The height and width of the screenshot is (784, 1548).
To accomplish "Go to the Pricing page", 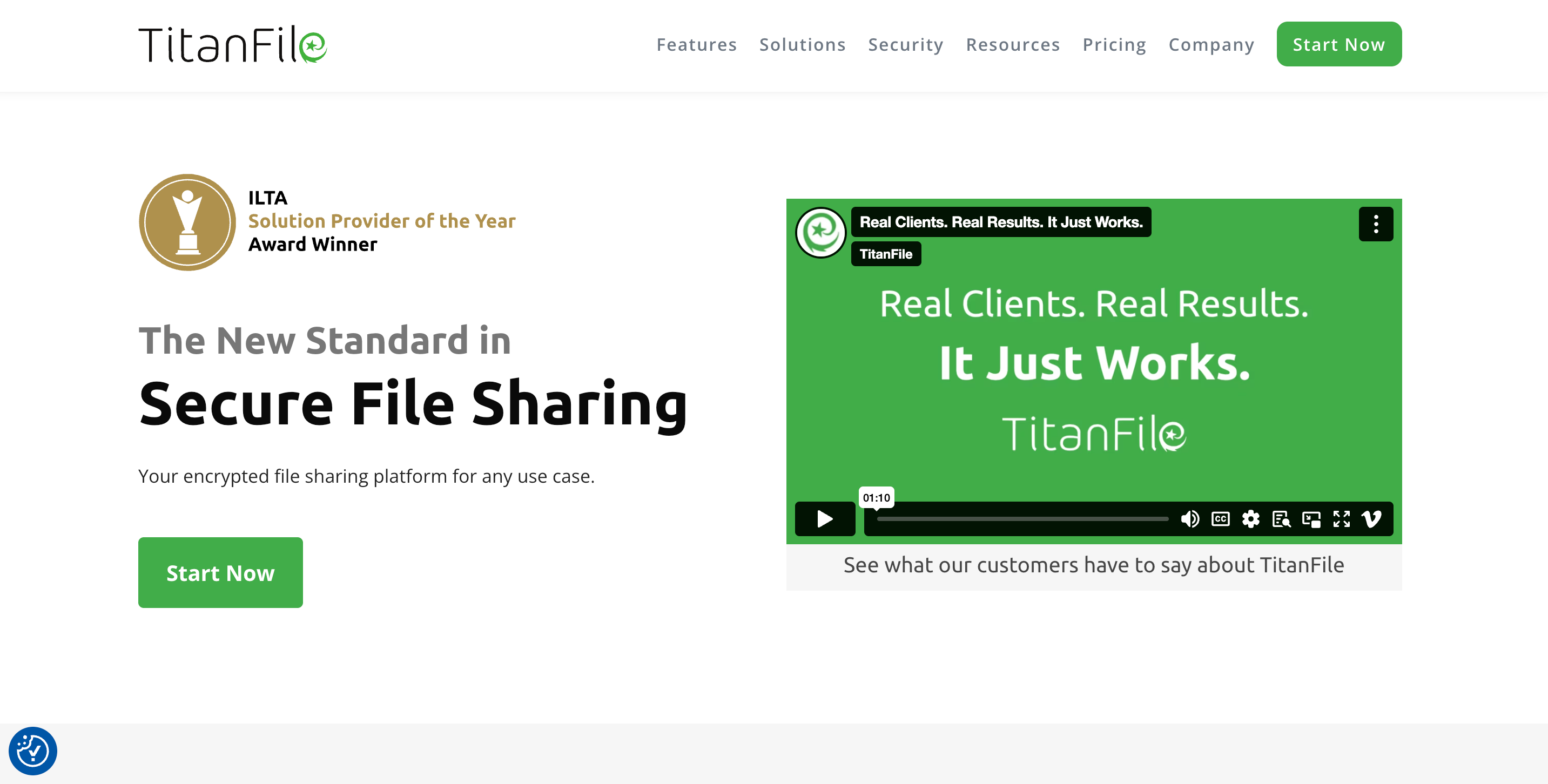I will coord(1114,44).
